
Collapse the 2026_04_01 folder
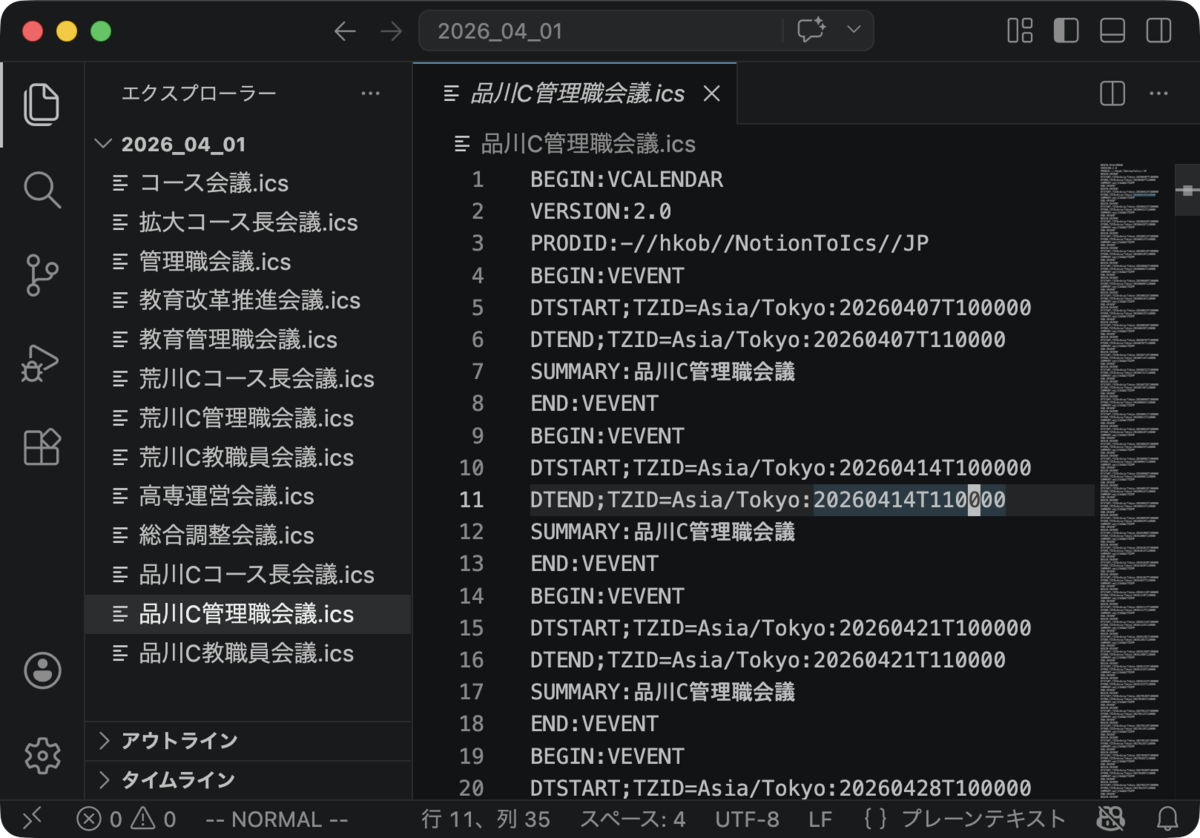pyautogui.click(x=248, y=144)
